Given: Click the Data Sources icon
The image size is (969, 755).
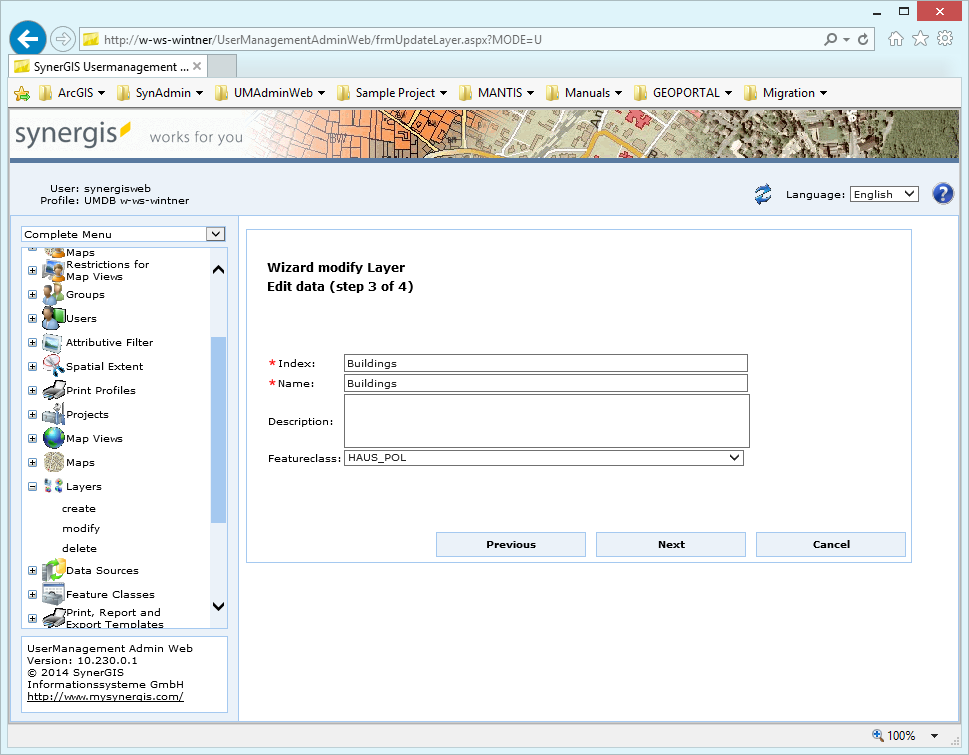Looking at the screenshot, I should coord(53,570).
